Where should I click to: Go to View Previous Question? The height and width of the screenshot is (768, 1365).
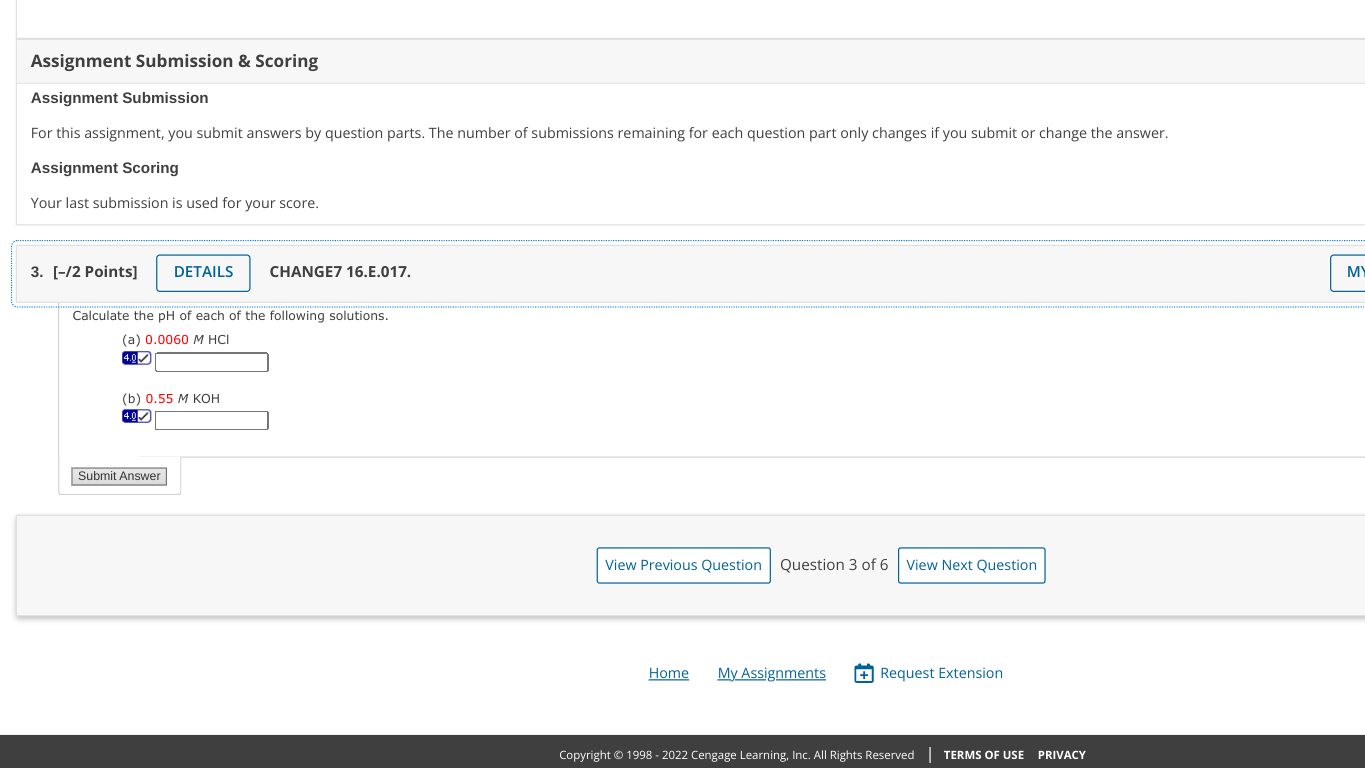pos(683,565)
